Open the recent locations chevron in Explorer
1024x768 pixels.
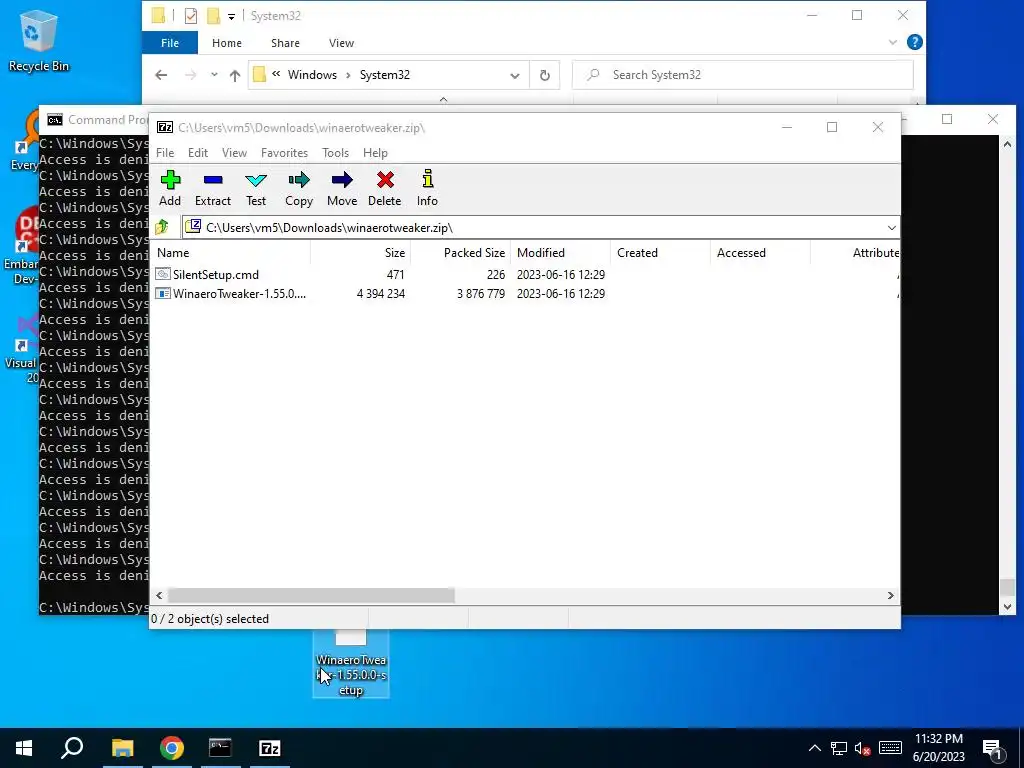click(x=214, y=75)
